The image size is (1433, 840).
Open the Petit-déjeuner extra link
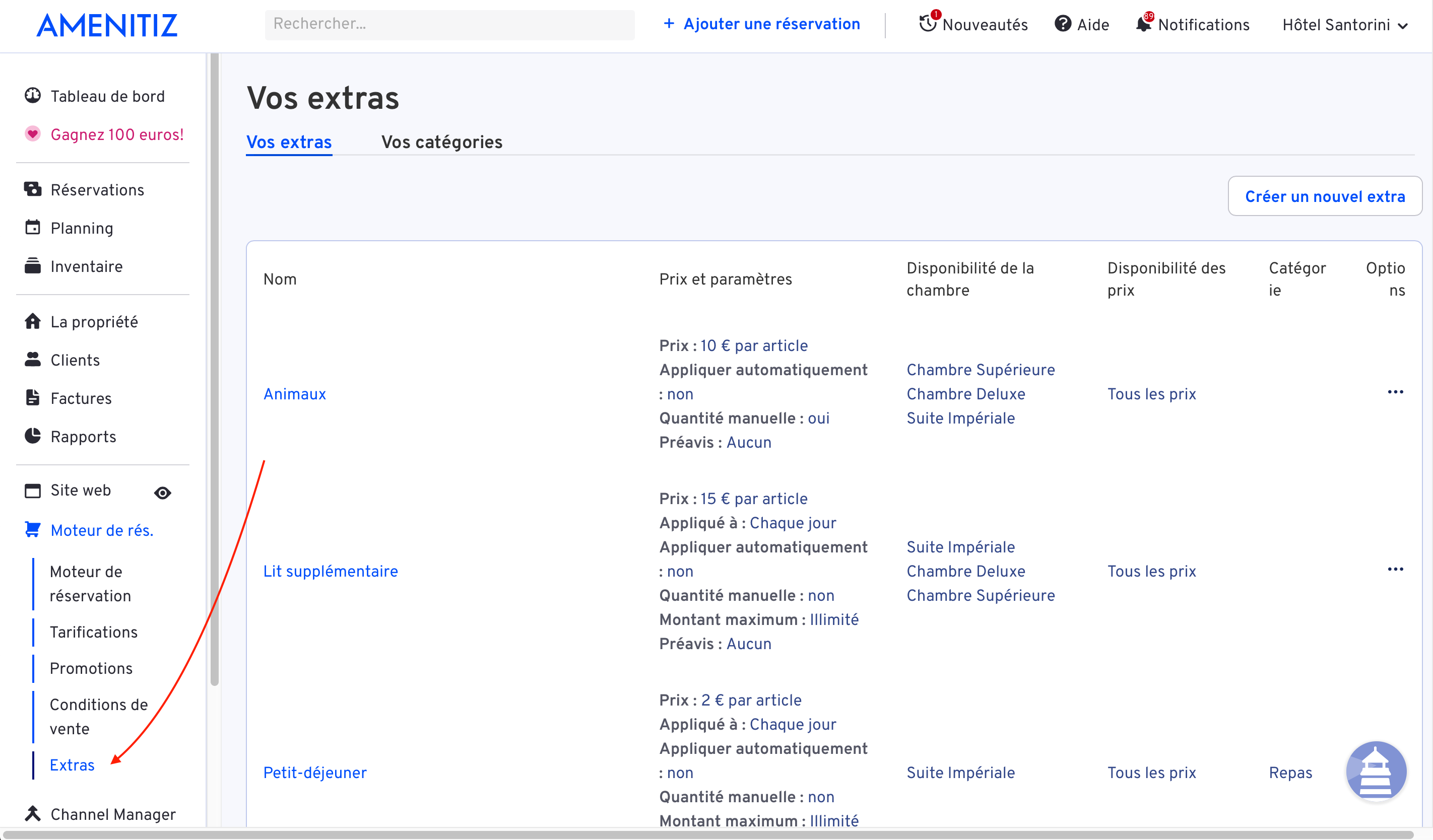(x=315, y=773)
